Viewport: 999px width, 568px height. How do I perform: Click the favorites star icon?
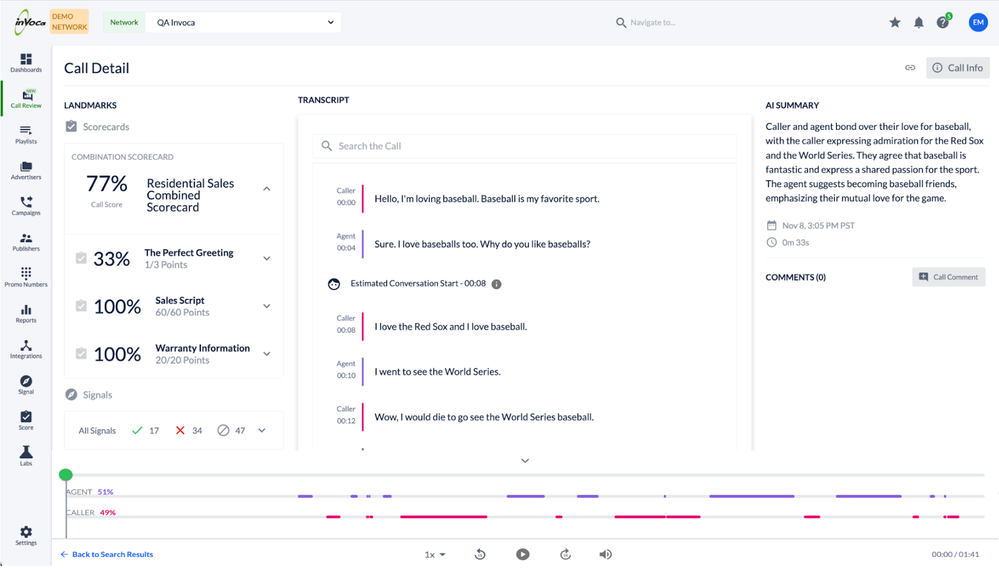(895, 22)
